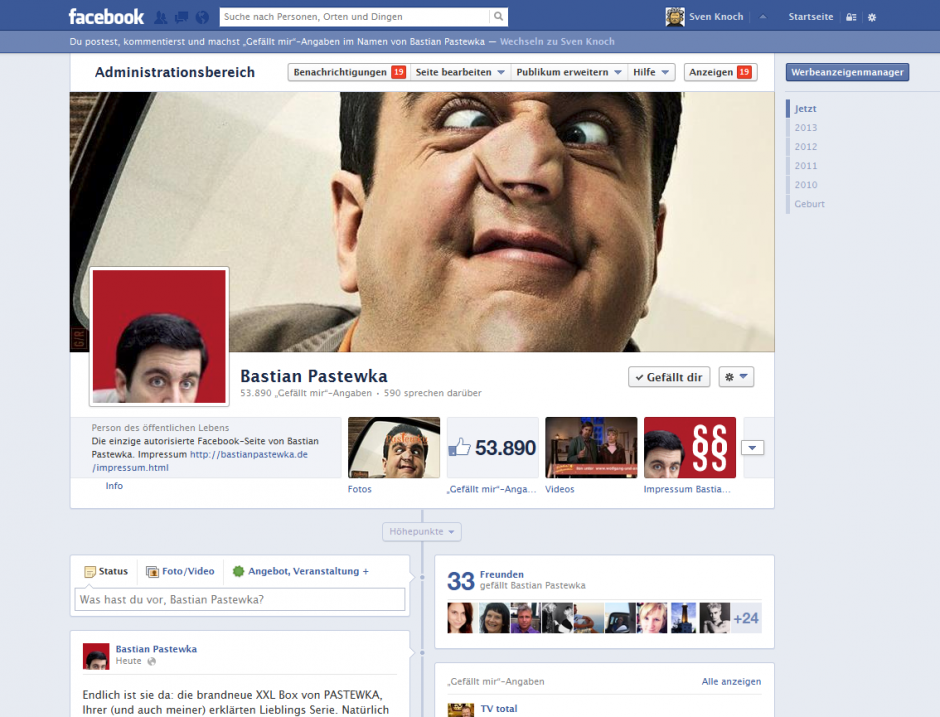Click the Werbeanzeigenmanager button
The width and height of the screenshot is (940, 717).
pos(847,72)
